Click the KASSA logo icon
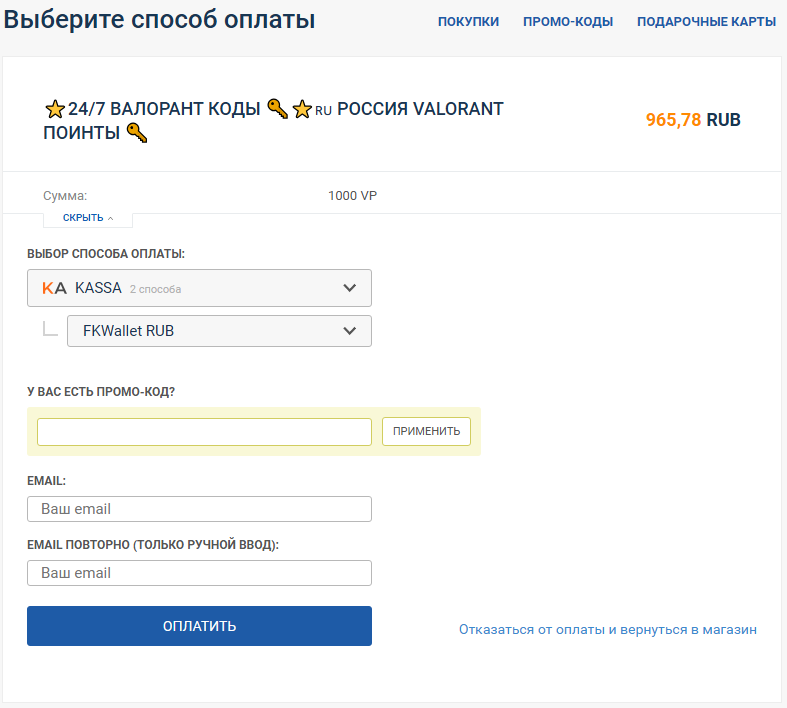The width and height of the screenshot is (787, 708). pyautogui.click(x=54, y=288)
